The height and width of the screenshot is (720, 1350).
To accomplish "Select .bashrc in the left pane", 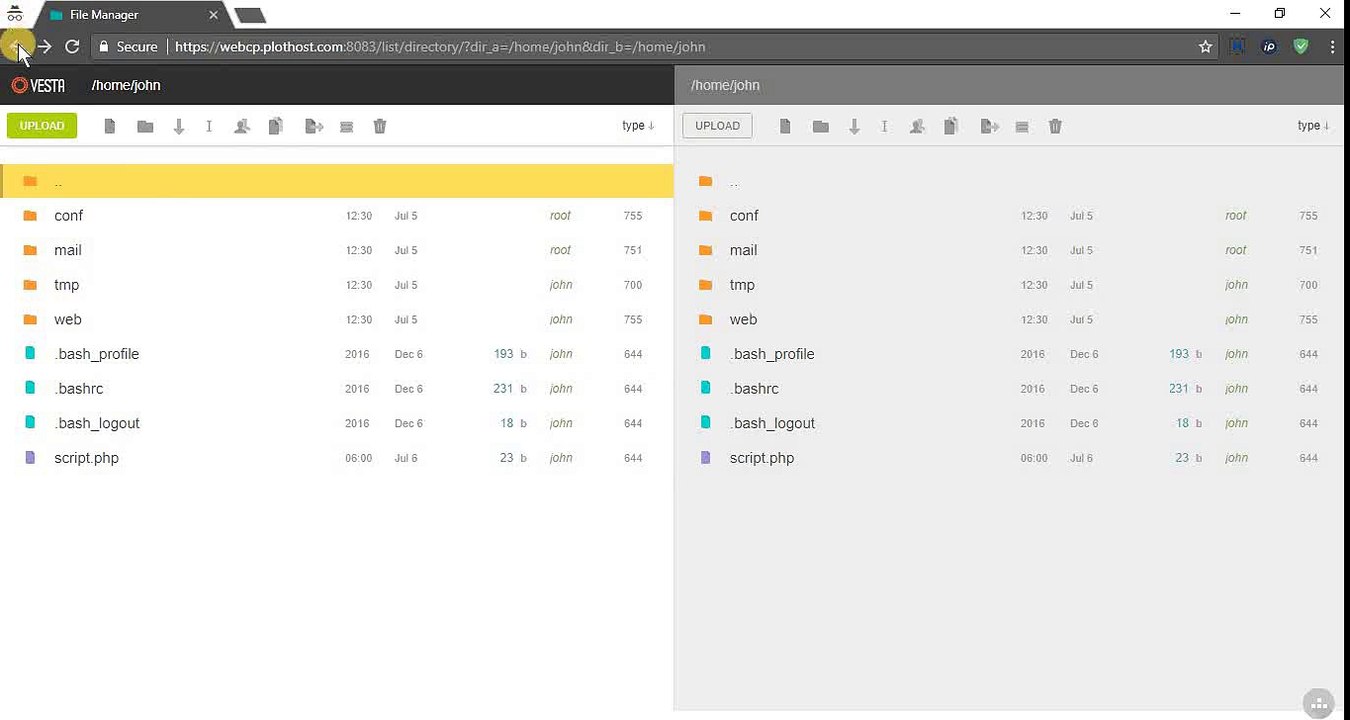I will (x=336, y=388).
